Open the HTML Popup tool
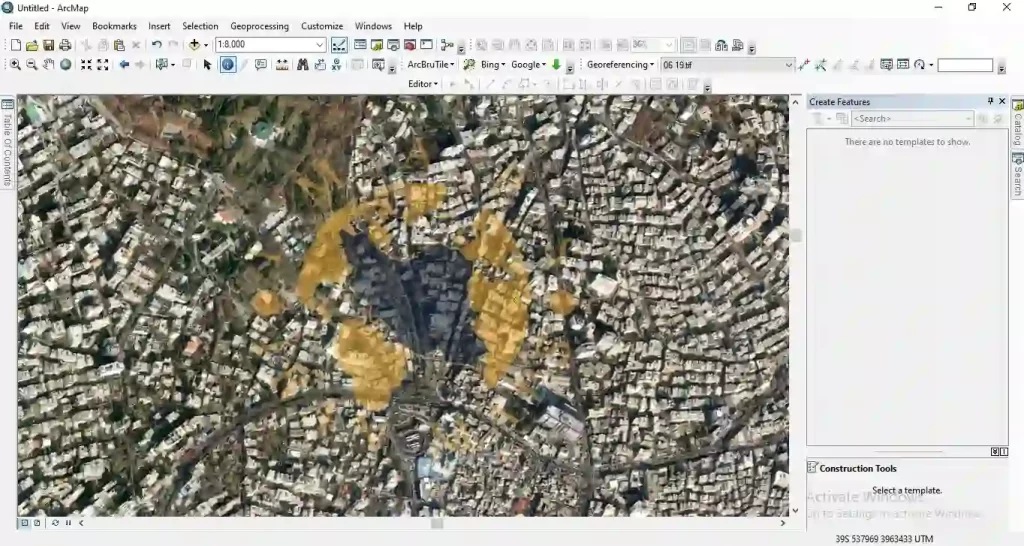1024x546 pixels. tap(261, 65)
